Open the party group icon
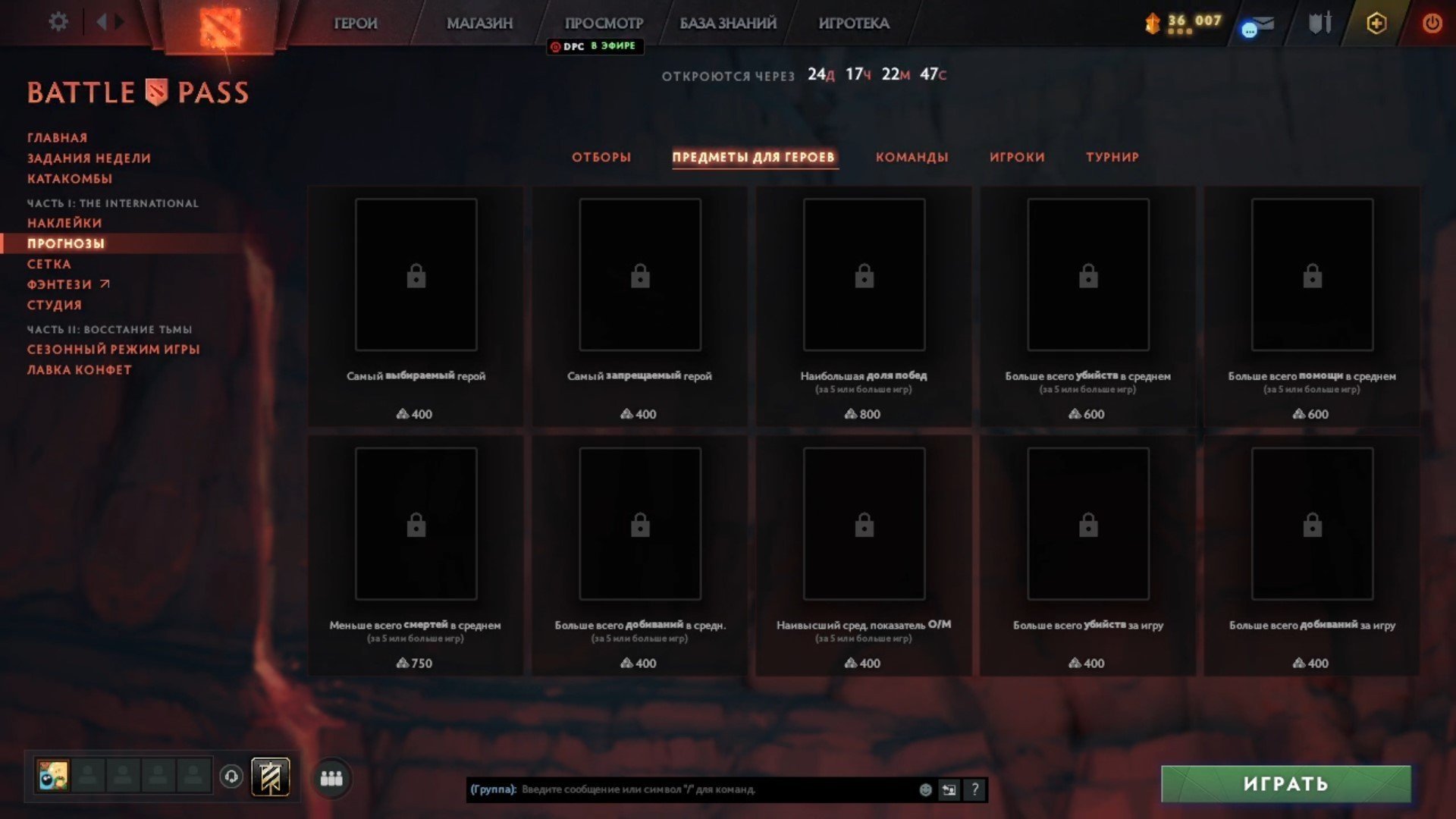Viewport: 1456px width, 819px height. coord(331,778)
